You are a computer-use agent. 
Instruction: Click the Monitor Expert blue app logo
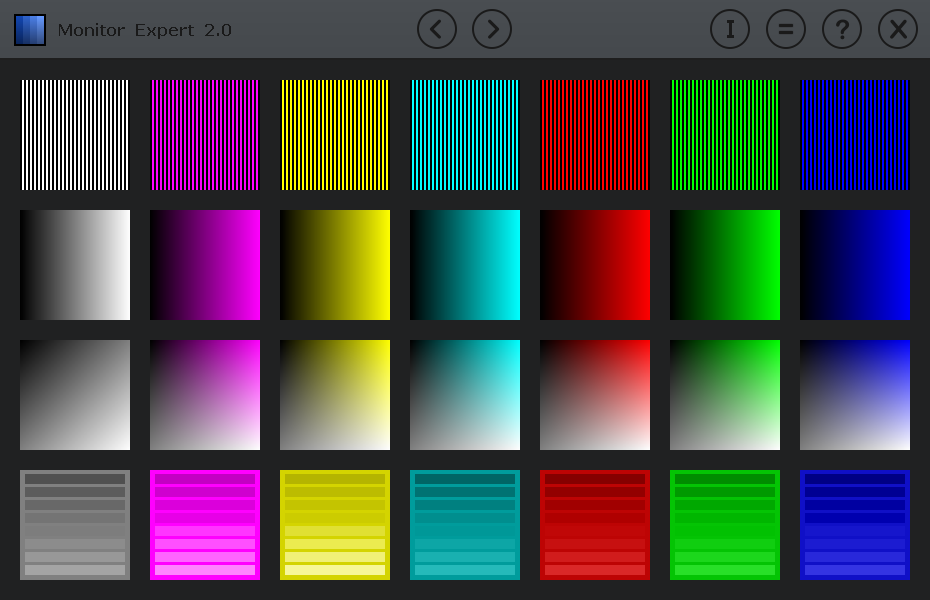point(30,30)
